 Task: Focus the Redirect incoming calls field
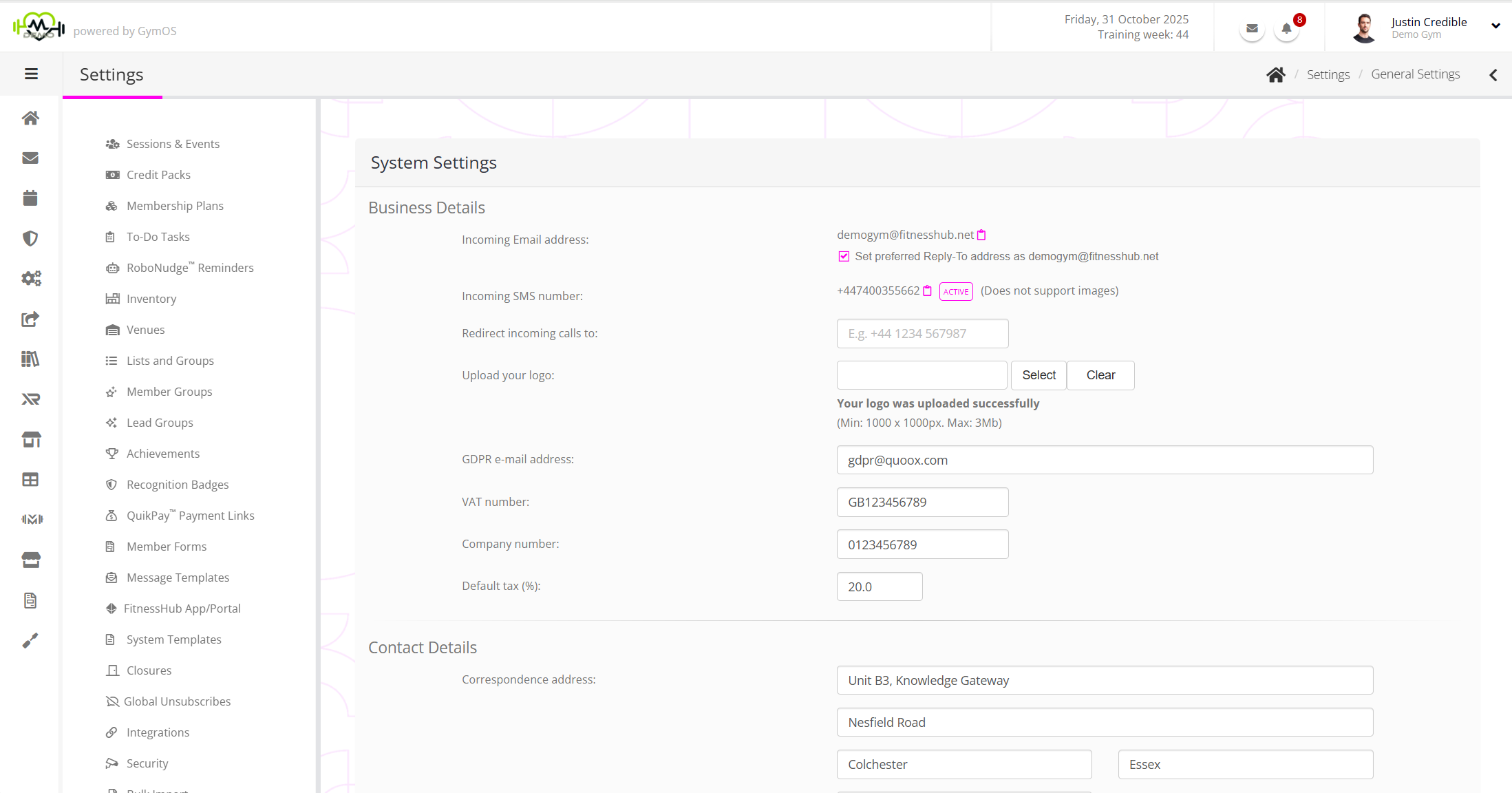pos(922,333)
